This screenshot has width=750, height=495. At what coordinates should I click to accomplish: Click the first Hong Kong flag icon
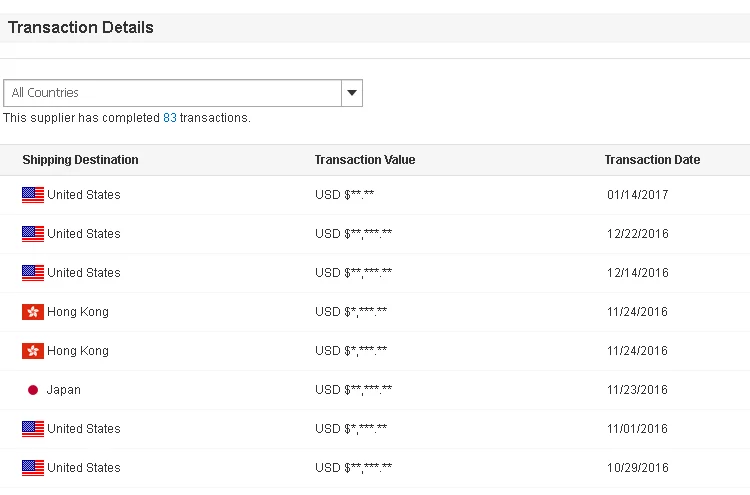(33, 312)
